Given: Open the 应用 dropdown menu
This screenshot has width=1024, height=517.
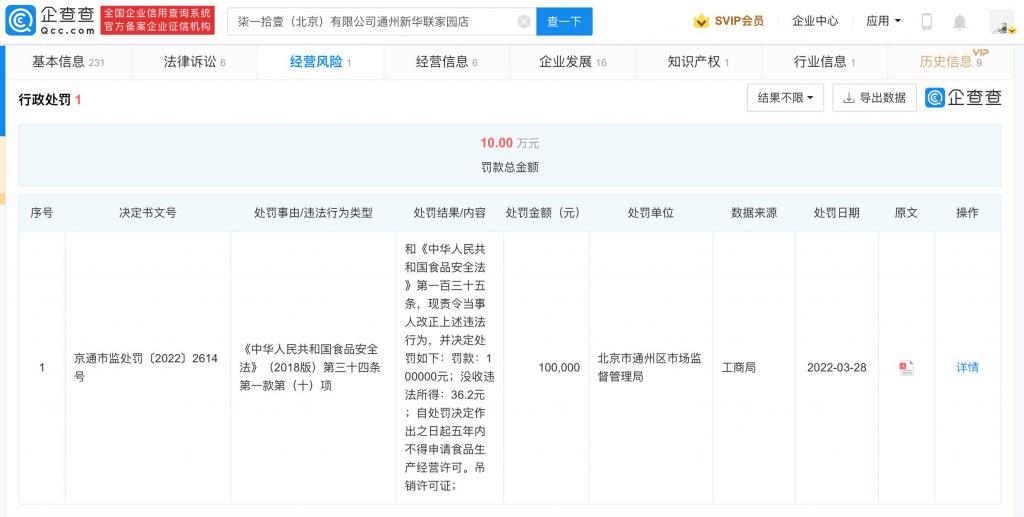Looking at the screenshot, I should (883, 21).
